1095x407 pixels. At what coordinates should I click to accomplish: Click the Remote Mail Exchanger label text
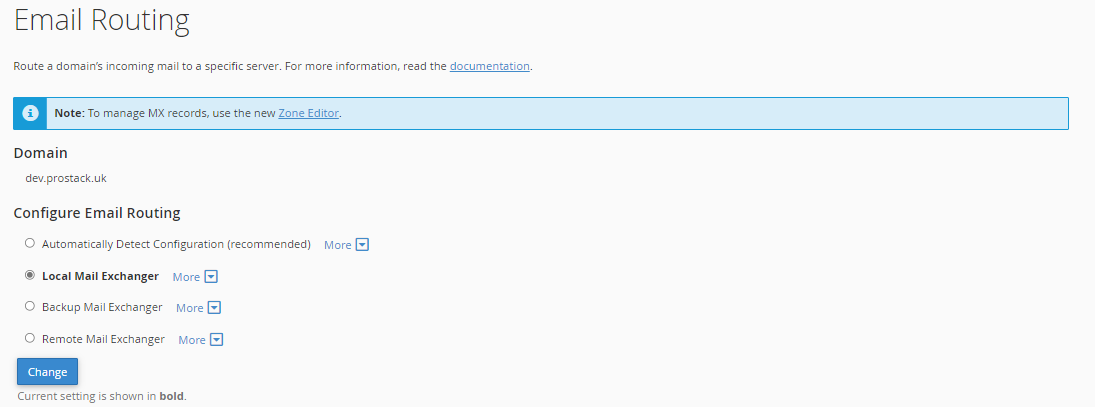(103, 339)
